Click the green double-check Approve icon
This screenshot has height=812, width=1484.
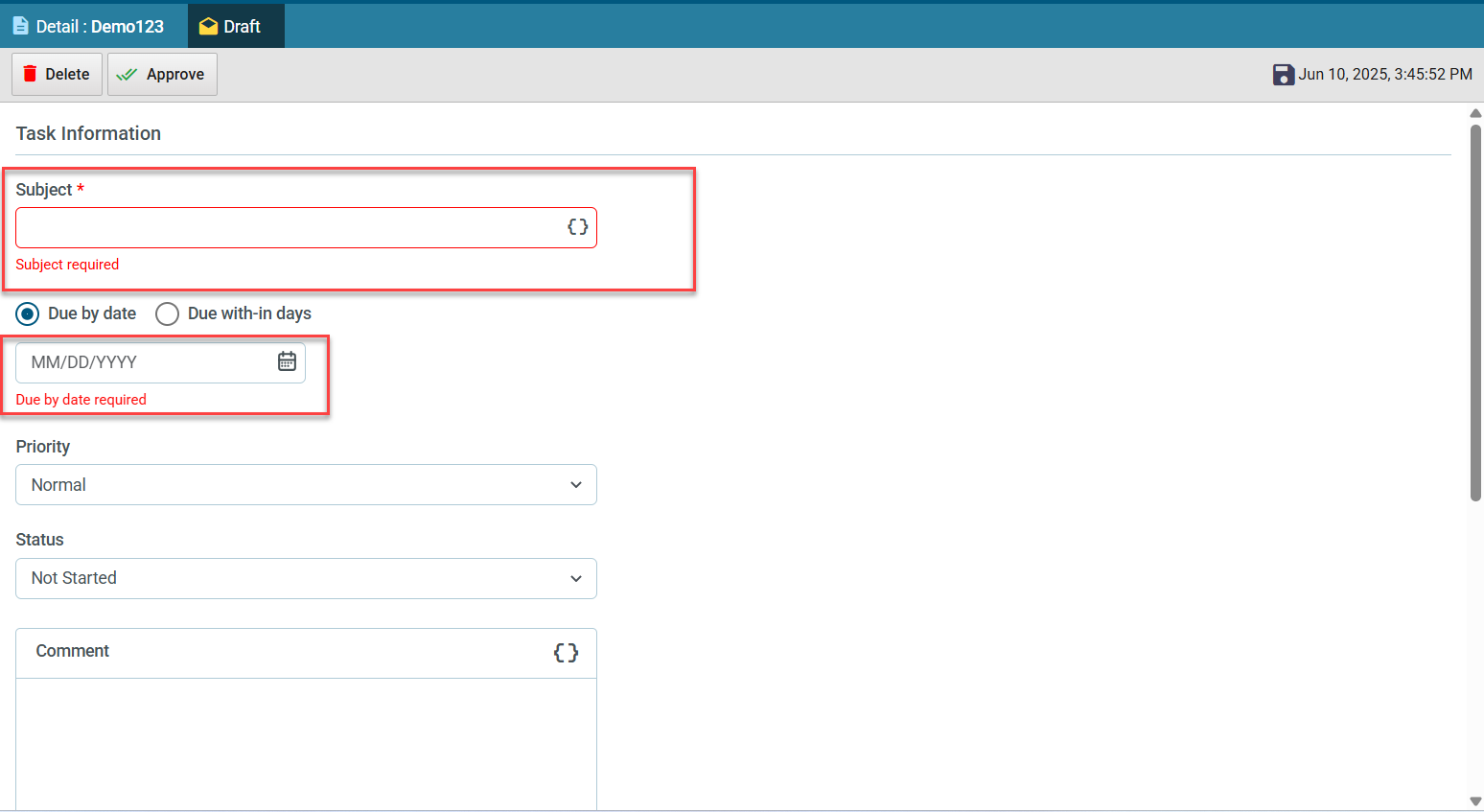tap(127, 75)
